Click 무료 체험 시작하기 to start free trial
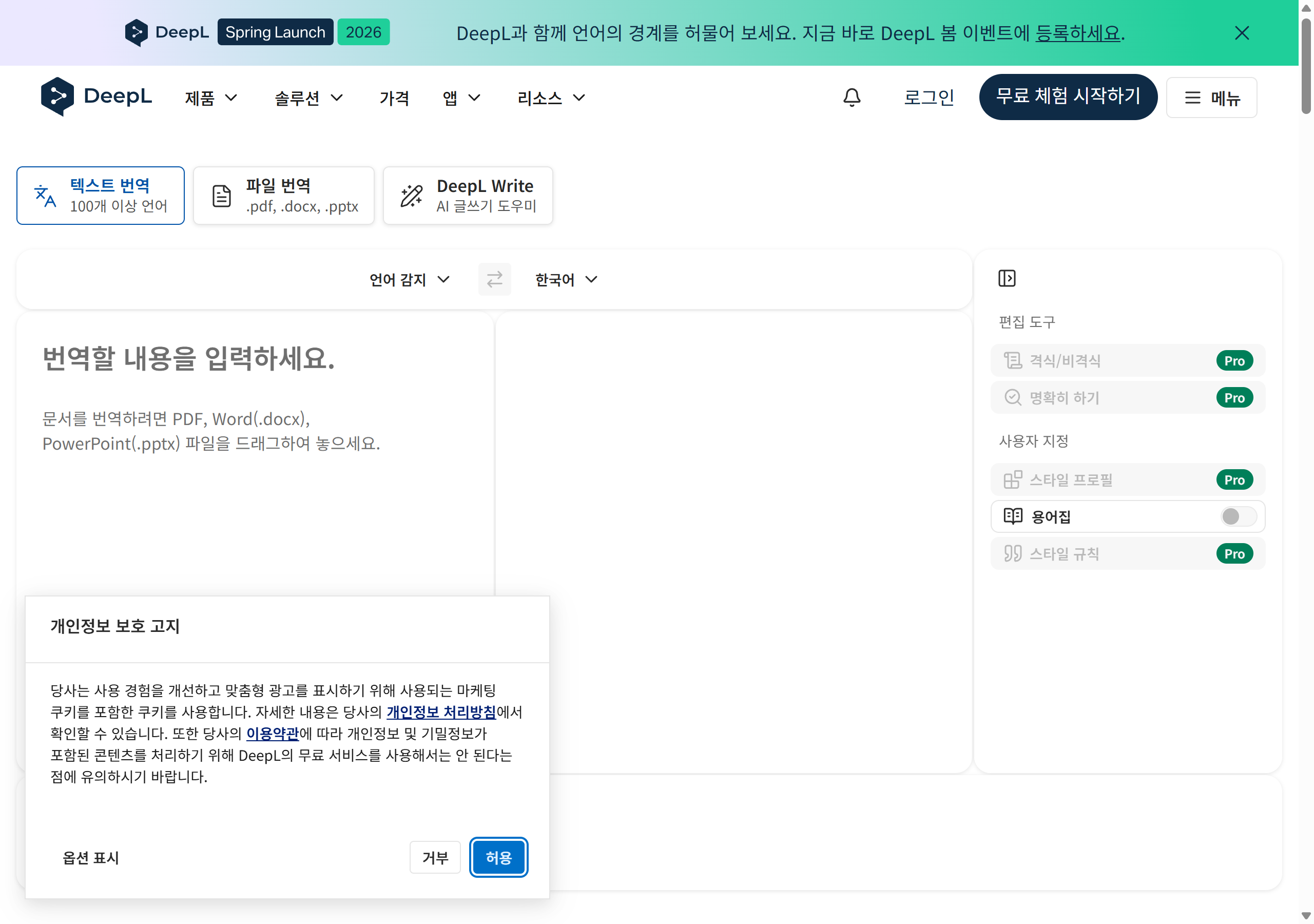The width and height of the screenshot is (1314, 924). (1068, 97)
